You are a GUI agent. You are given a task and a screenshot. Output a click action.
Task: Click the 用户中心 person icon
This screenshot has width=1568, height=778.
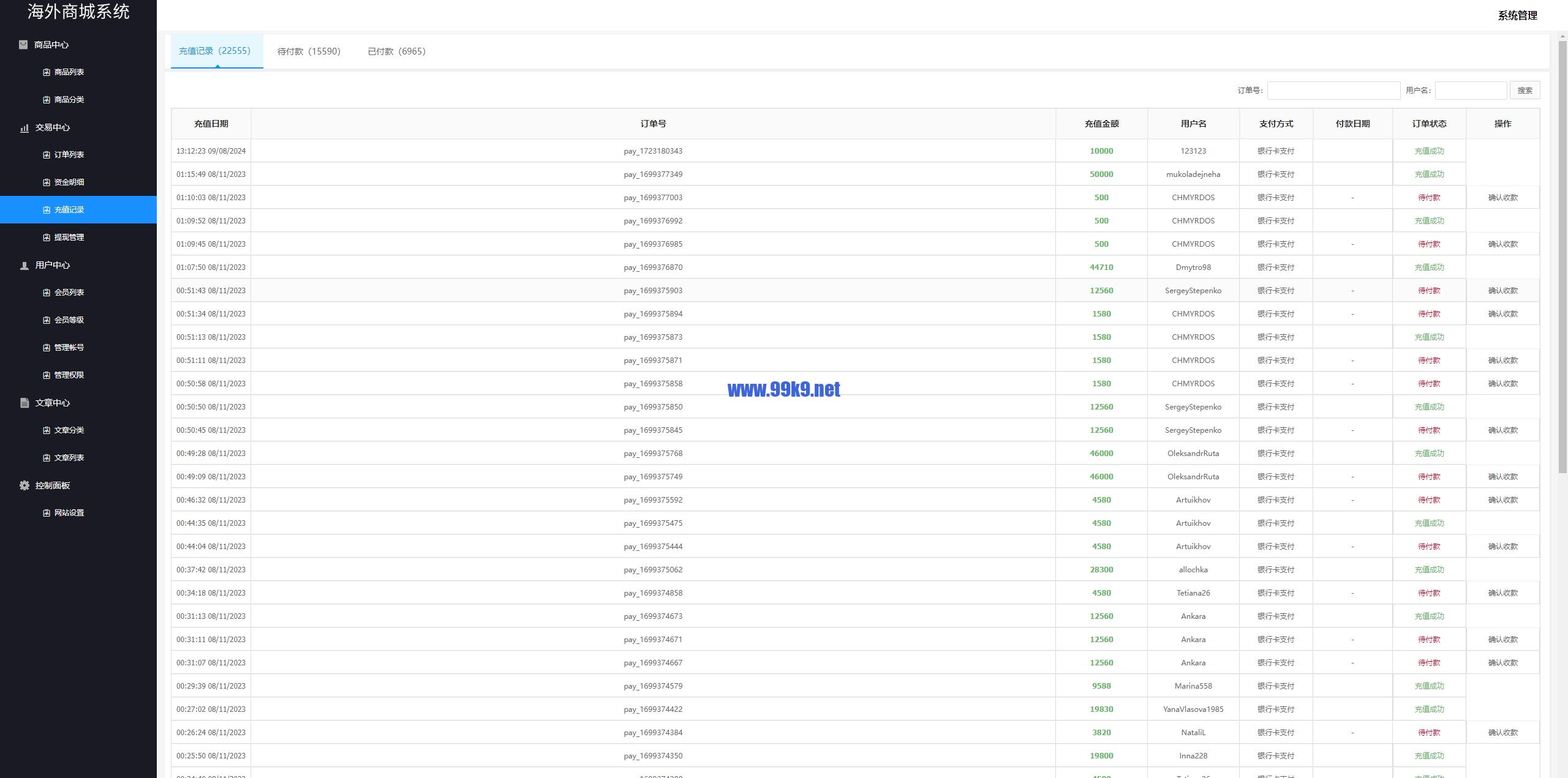click(24, 265)
